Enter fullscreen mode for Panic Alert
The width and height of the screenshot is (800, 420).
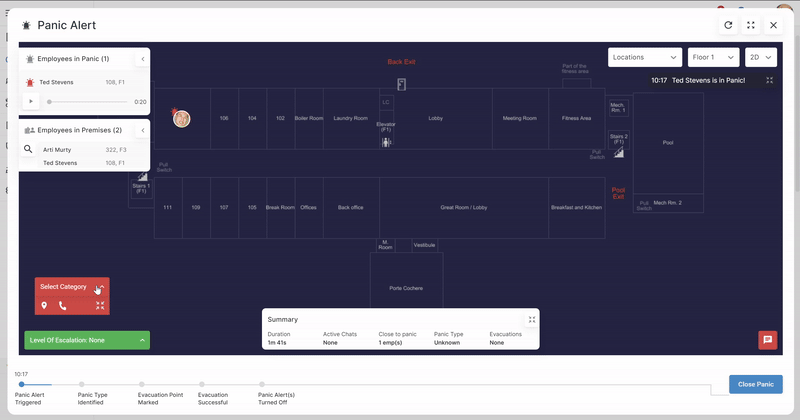[x=750, y=25]
